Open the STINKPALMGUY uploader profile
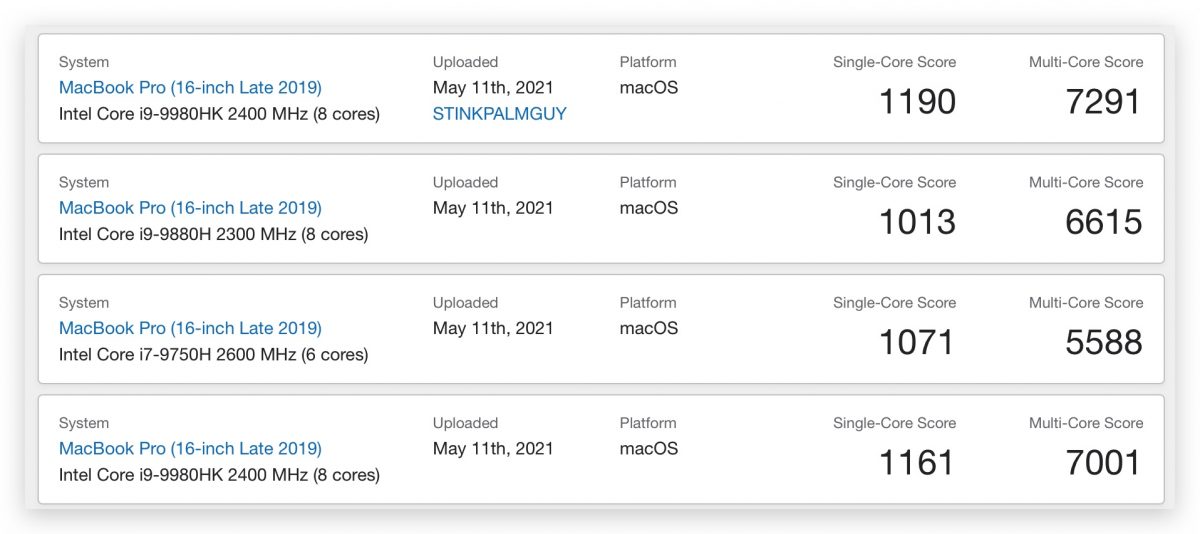 (x=499, y=114)
